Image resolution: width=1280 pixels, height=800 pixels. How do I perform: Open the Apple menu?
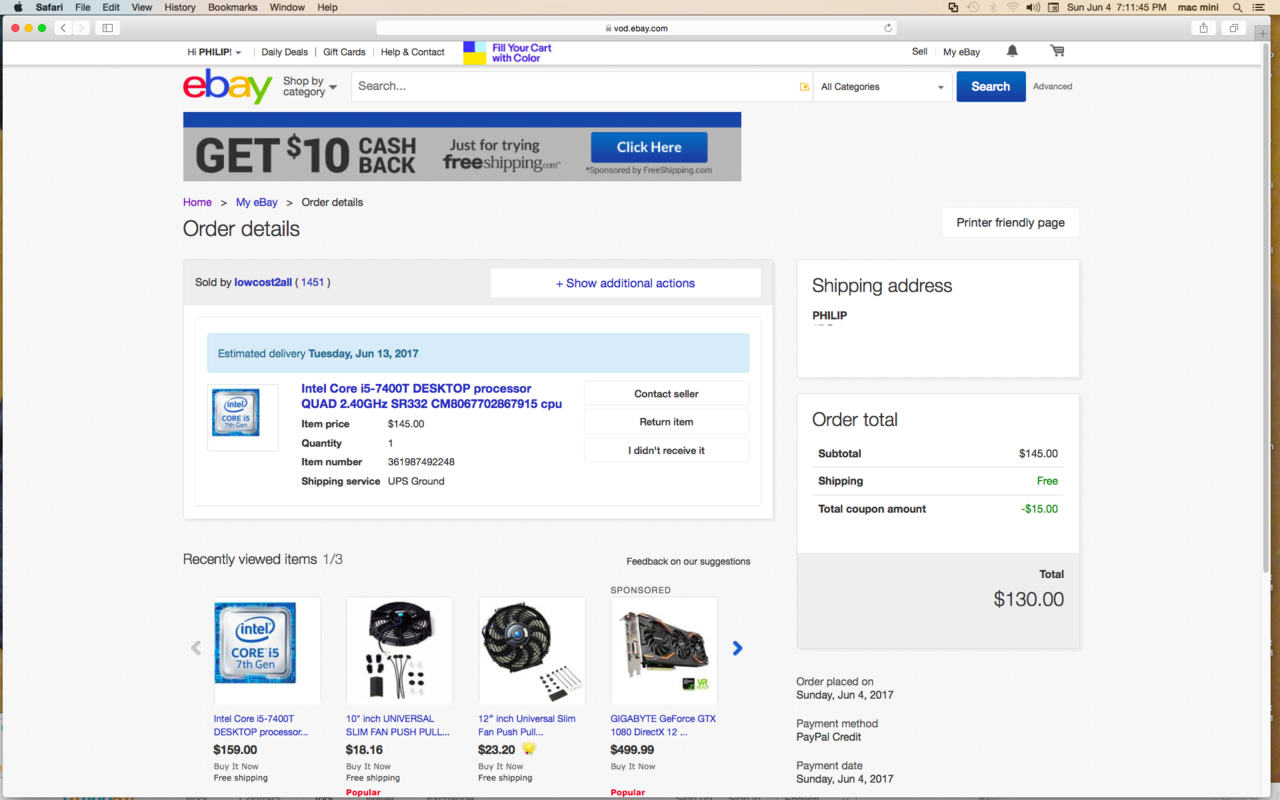pos(18,7)
